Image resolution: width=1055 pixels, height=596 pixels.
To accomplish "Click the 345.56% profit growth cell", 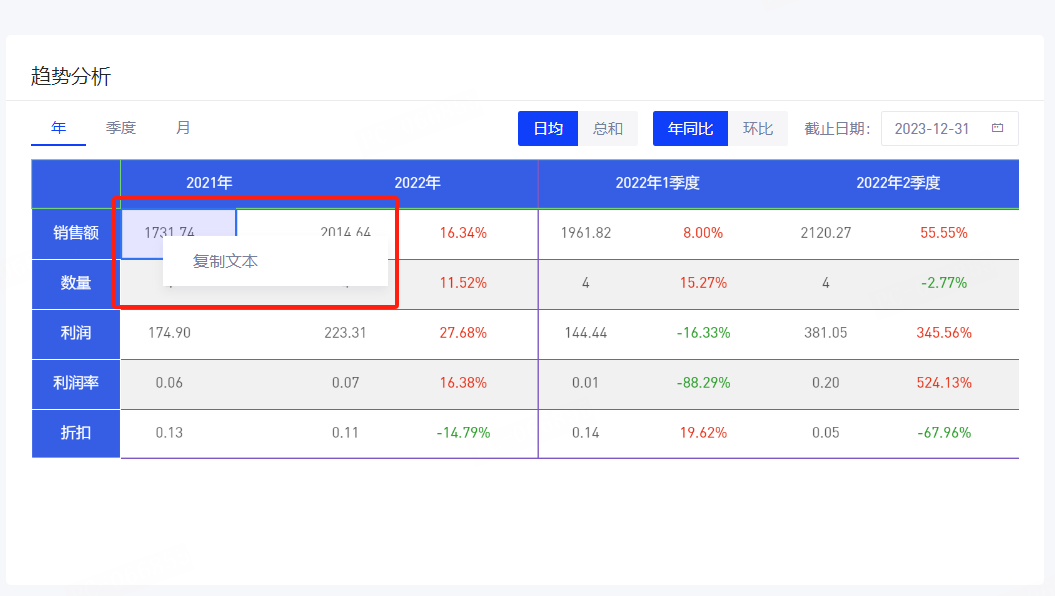I will (x=943, y=333).
